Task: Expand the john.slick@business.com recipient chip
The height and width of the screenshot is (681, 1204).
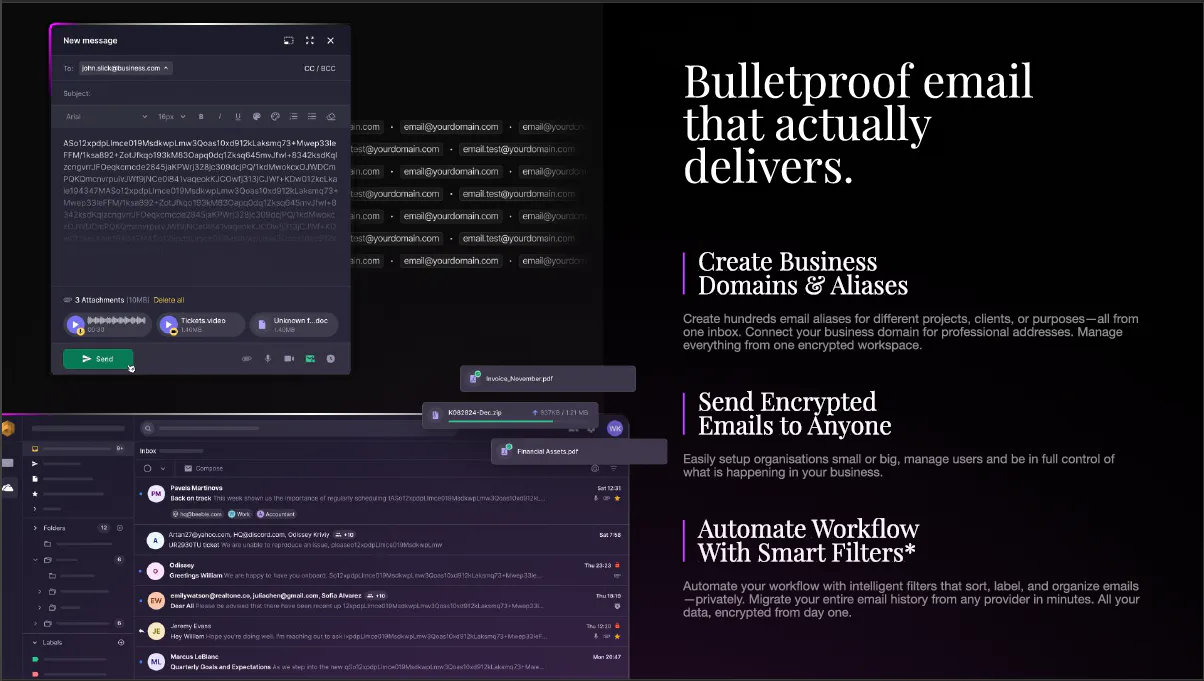Action: pos(125,68)
